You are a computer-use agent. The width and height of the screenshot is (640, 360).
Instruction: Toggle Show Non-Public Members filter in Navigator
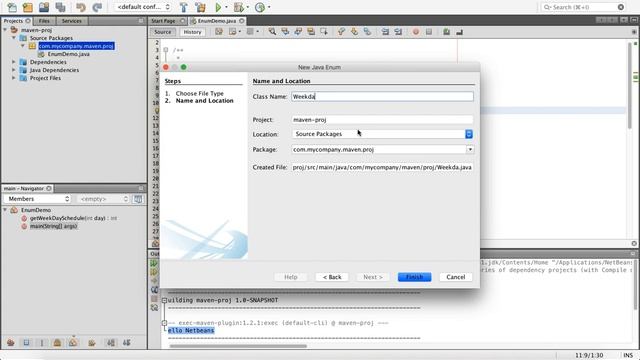[x=57, y=342]
